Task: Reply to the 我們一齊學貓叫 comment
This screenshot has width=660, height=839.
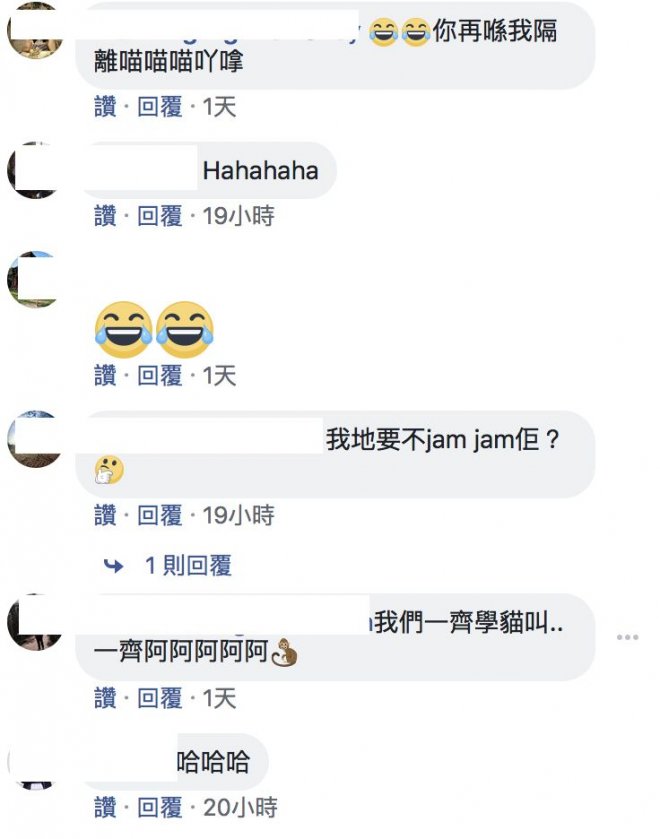Action: coord(160,698)
